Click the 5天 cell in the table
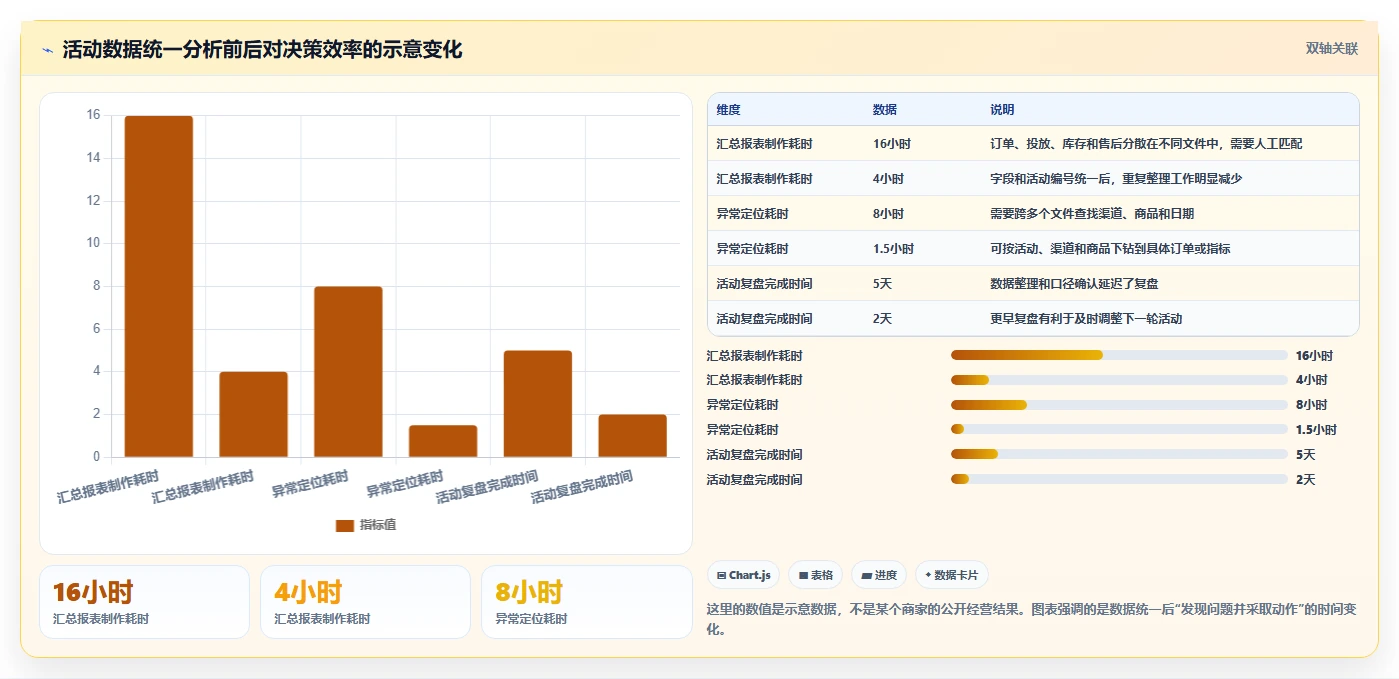1399x679 pixels. 882,284
